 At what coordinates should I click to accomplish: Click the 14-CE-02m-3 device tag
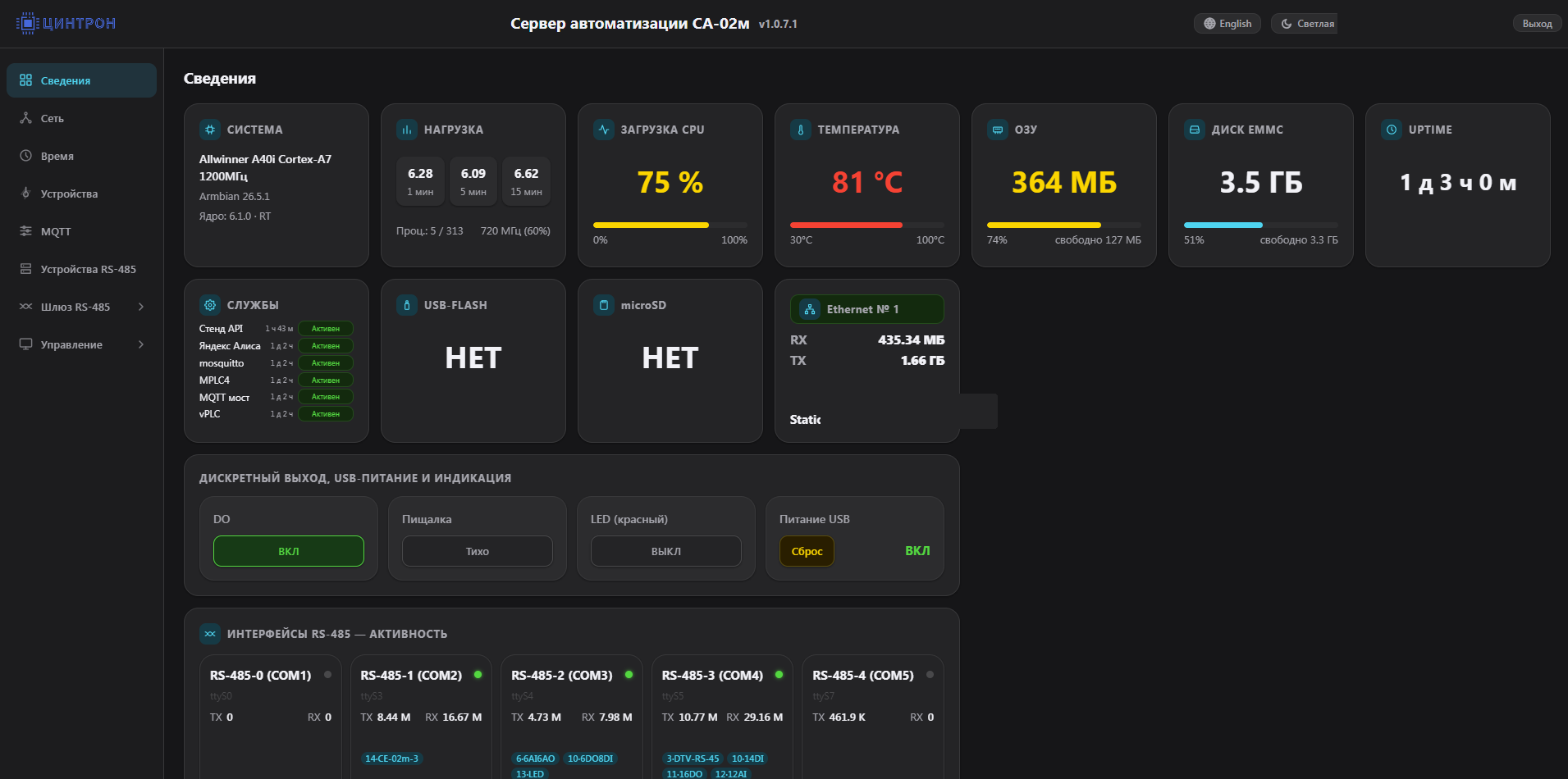pyautogui.click(x=391, y=758)
